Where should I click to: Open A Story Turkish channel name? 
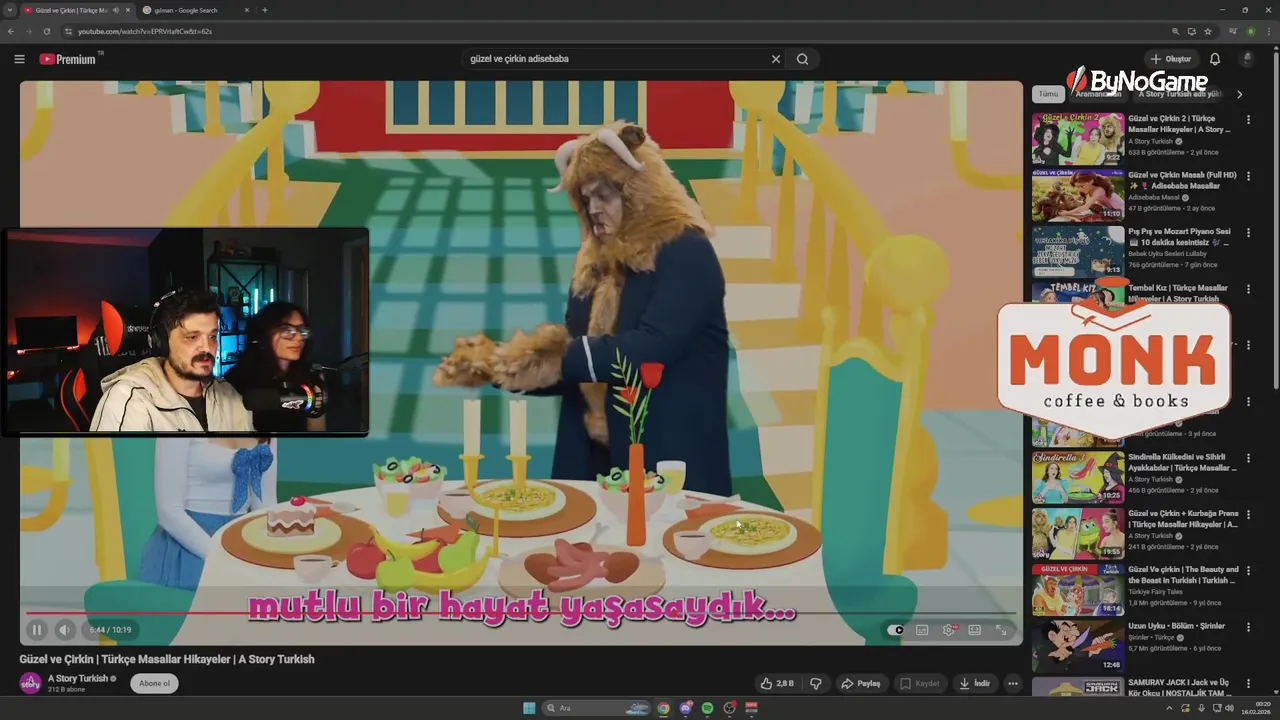pos(78,678)
